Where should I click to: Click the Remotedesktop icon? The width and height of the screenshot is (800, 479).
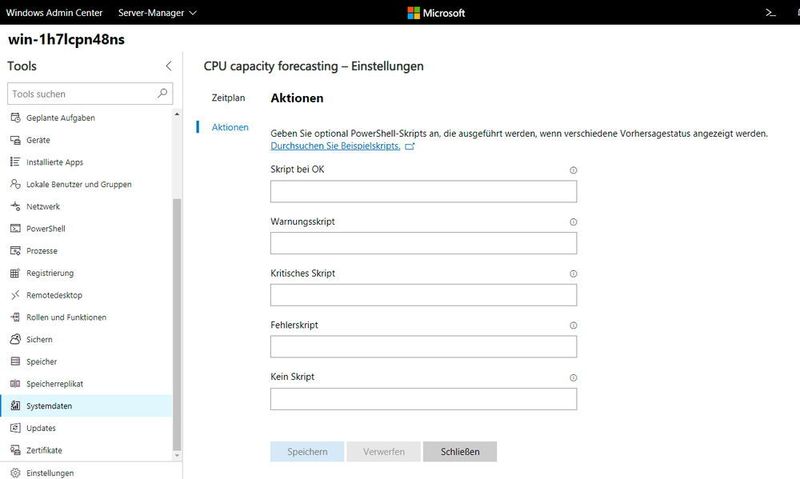(x=15, y=295)
